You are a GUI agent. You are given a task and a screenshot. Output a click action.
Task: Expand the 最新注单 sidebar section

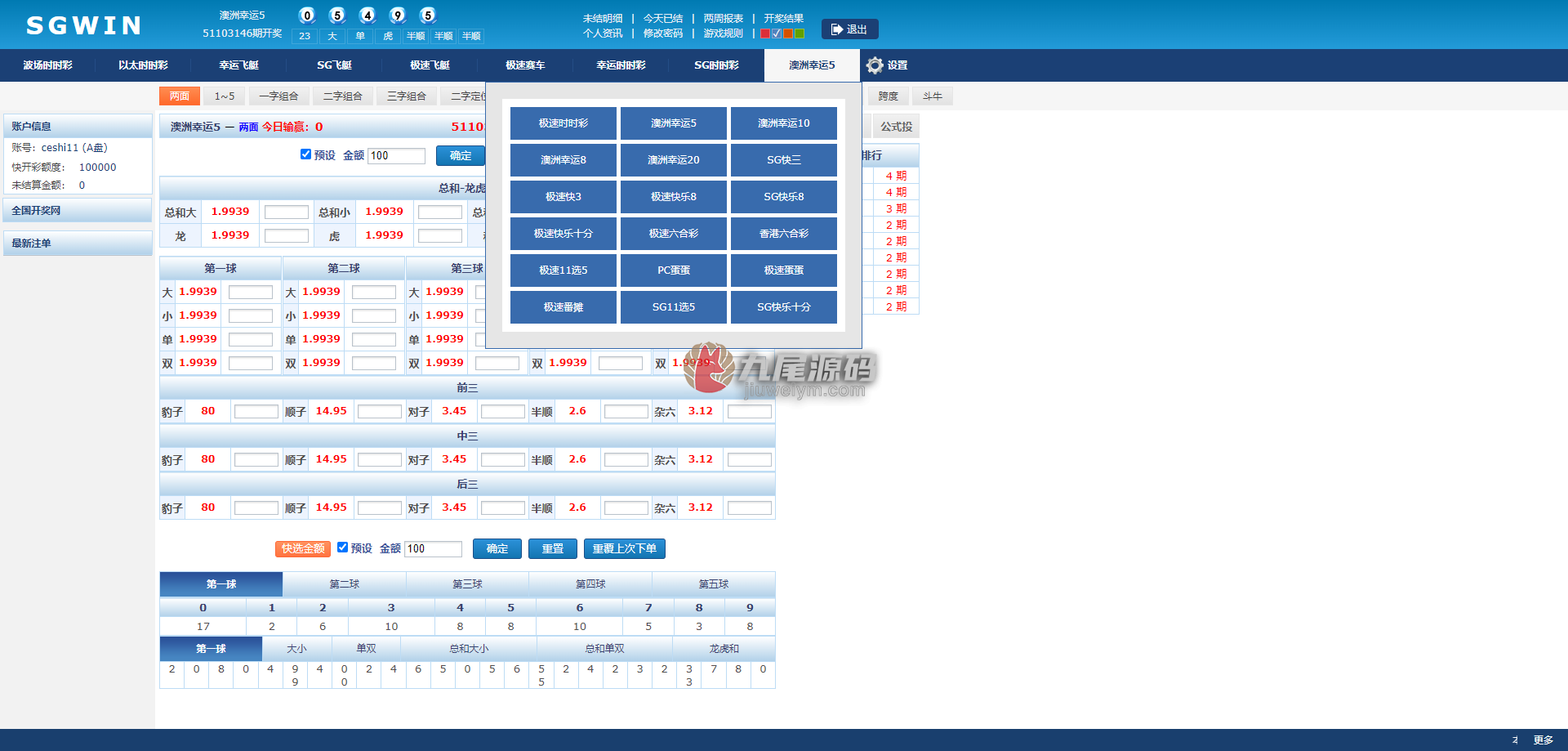coord(78,244)
